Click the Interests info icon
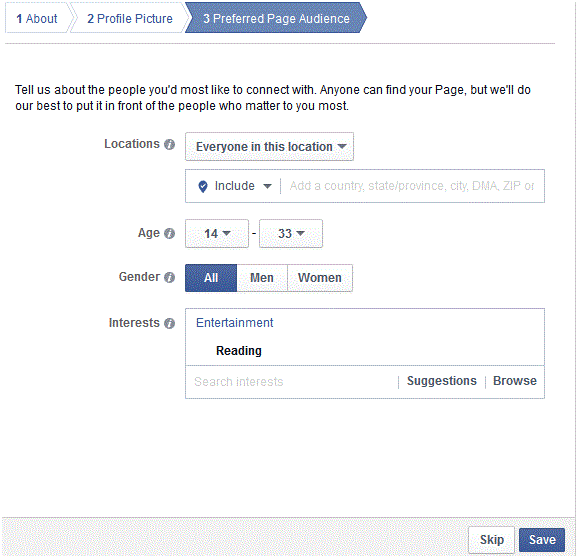 [x=169, y=323]
